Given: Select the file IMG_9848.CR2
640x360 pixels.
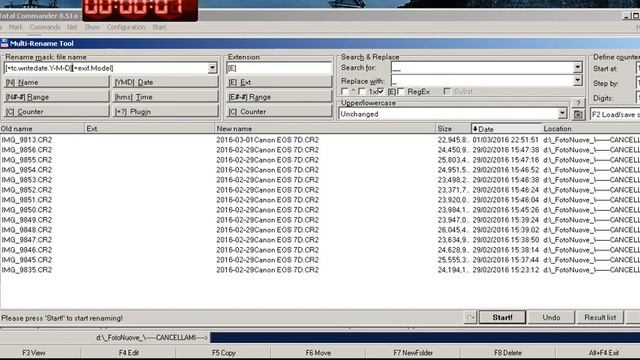Looking at the screenshot, I should pos(27,230).
